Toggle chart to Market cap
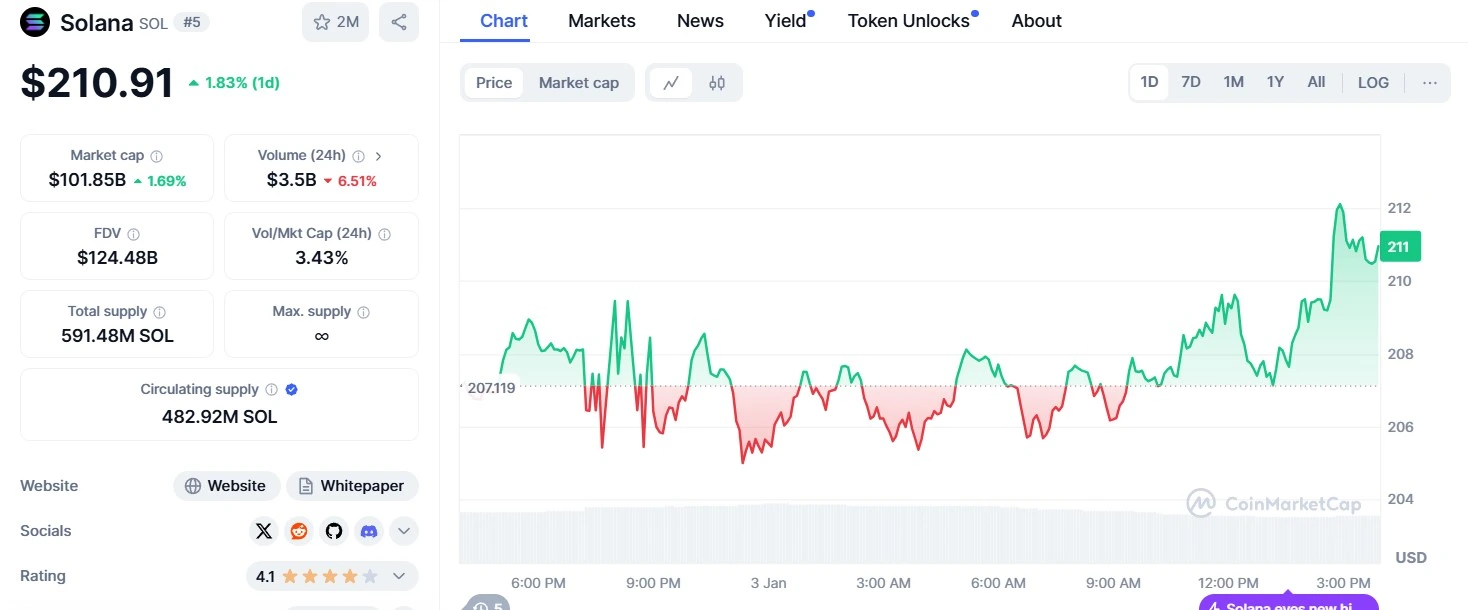The width and height of the screenshot is (1468, 610). pyautogui.click(x=579, y=83)
